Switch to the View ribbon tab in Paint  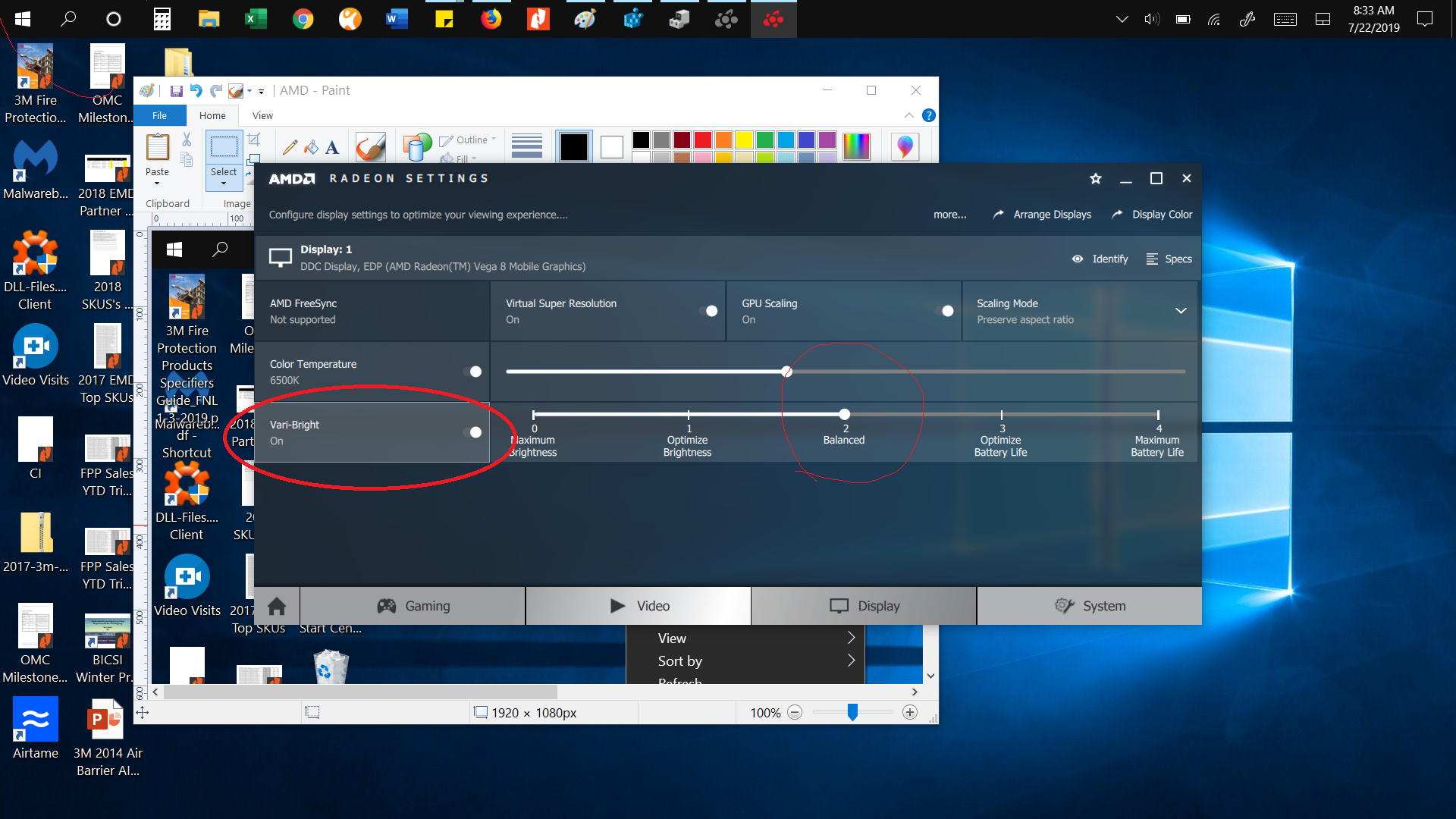[x=262, y=115]
